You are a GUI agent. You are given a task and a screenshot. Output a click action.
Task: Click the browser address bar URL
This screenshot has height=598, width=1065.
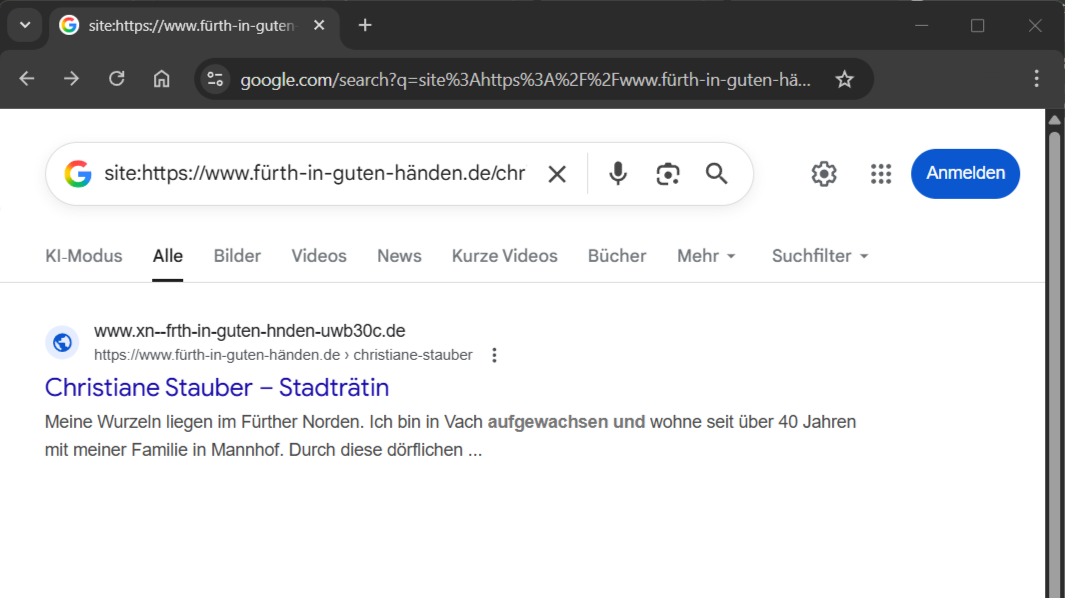[525, 80]
